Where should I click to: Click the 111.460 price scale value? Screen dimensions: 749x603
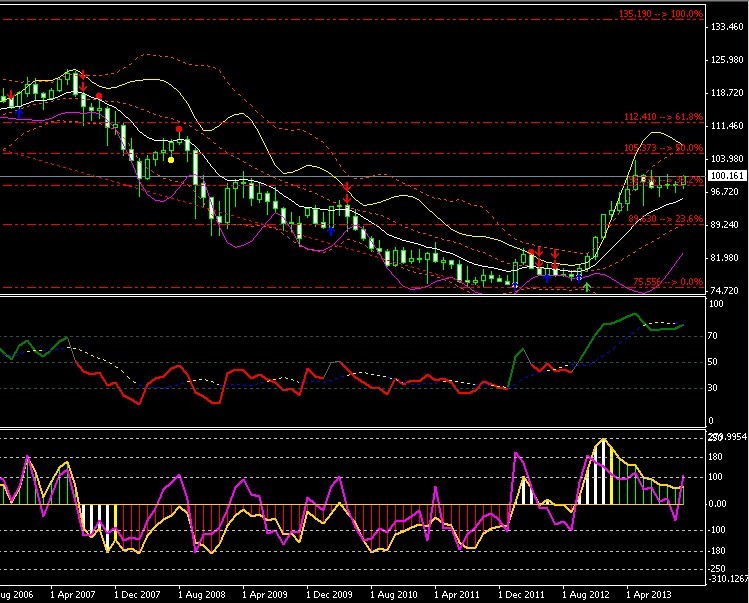coord(727,126)
